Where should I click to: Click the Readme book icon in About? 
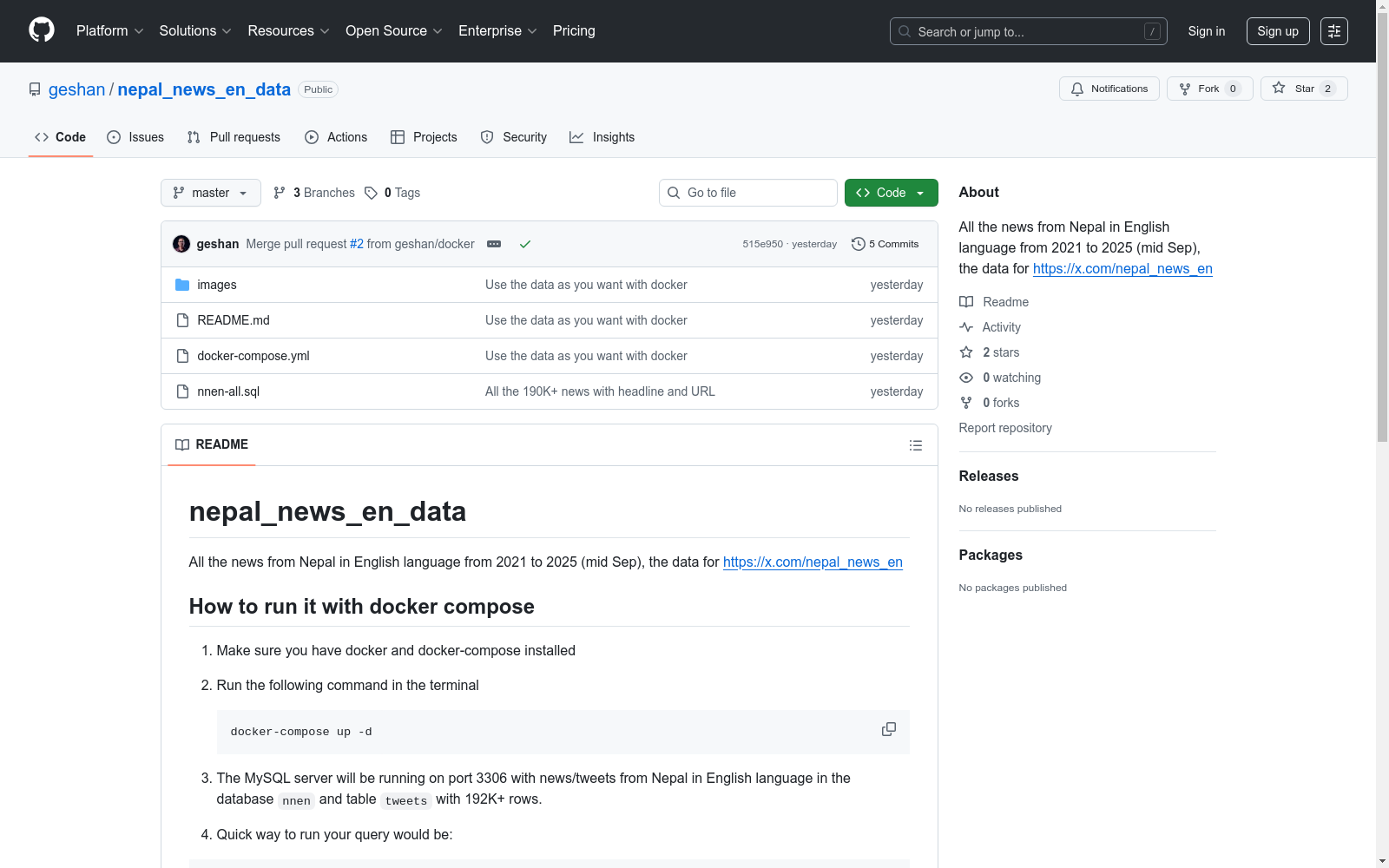click(x=966, y=302)
